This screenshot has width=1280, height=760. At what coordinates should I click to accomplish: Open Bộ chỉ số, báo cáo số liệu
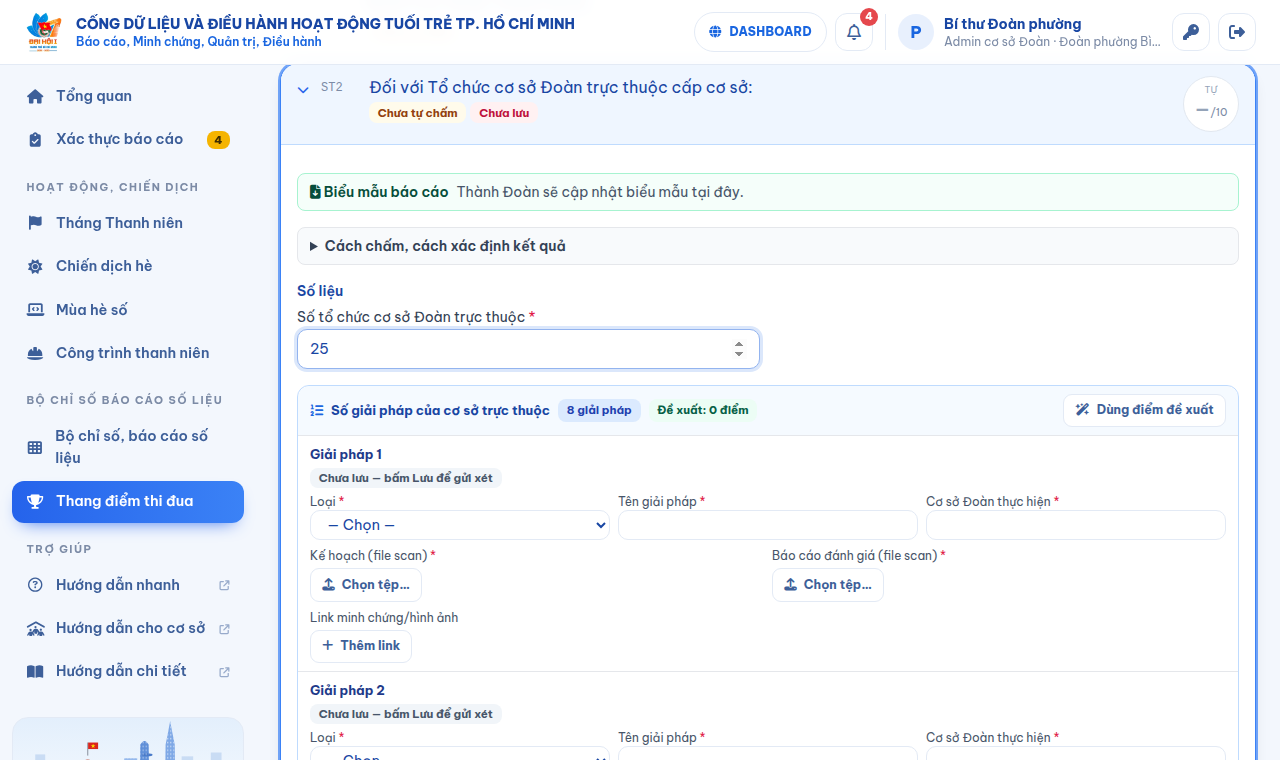pyautogui.click(x=128, y=447)
